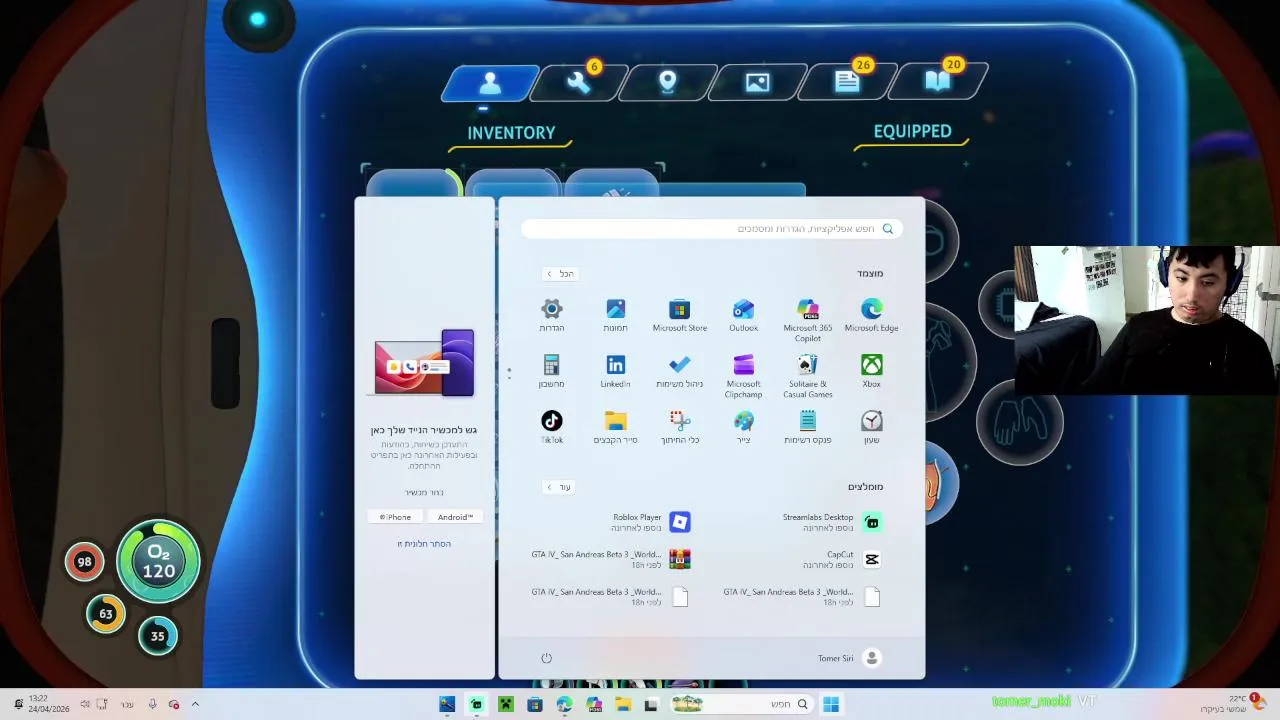Image resolution: width=1280 pixels, height=720 pixels.
Task: Open File Explorer (סייר הקבצים) in Start
Action: pyautogui.click(x=615, y=428)
